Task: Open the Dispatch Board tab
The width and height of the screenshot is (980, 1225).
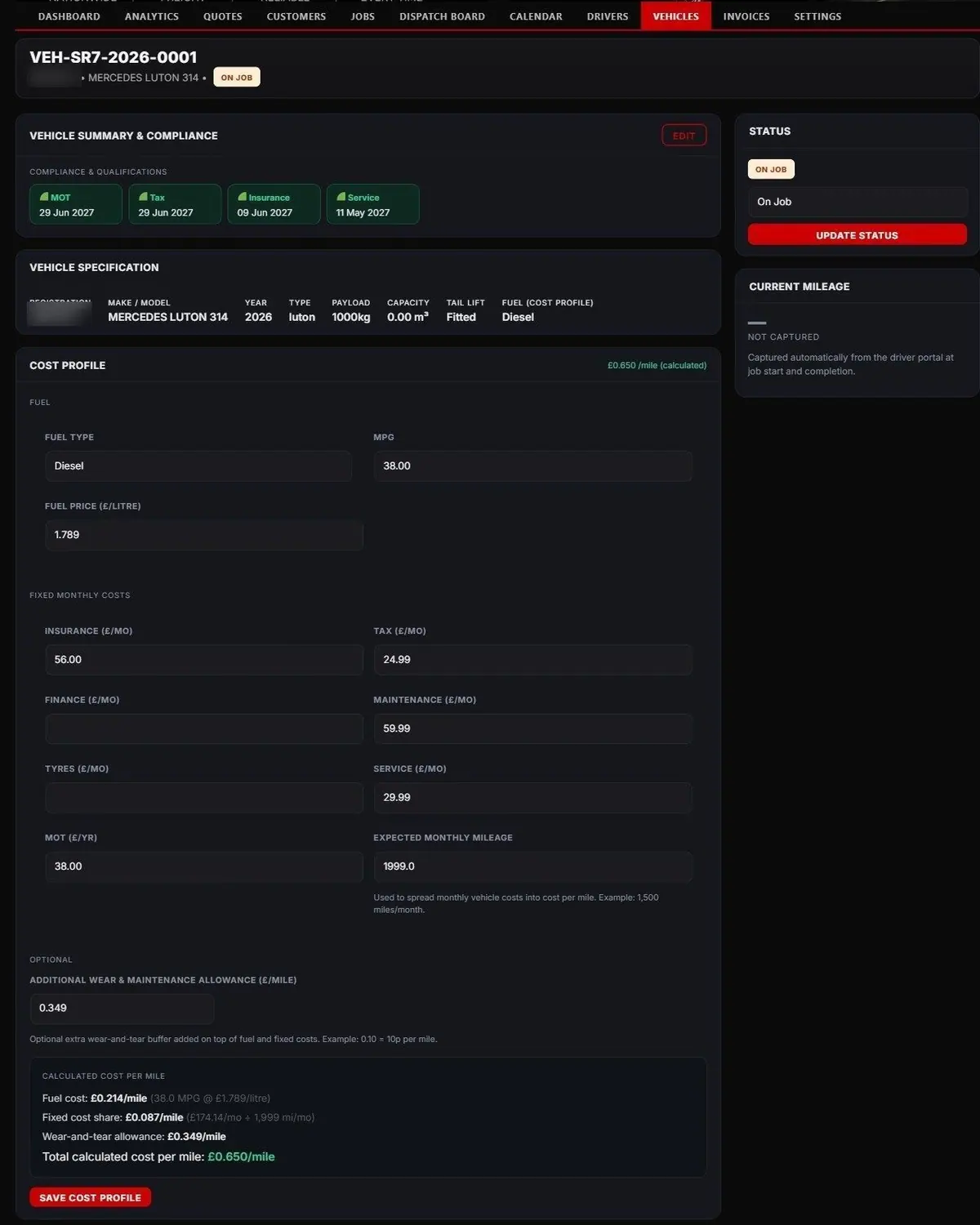Action: [x=442, y=16]
